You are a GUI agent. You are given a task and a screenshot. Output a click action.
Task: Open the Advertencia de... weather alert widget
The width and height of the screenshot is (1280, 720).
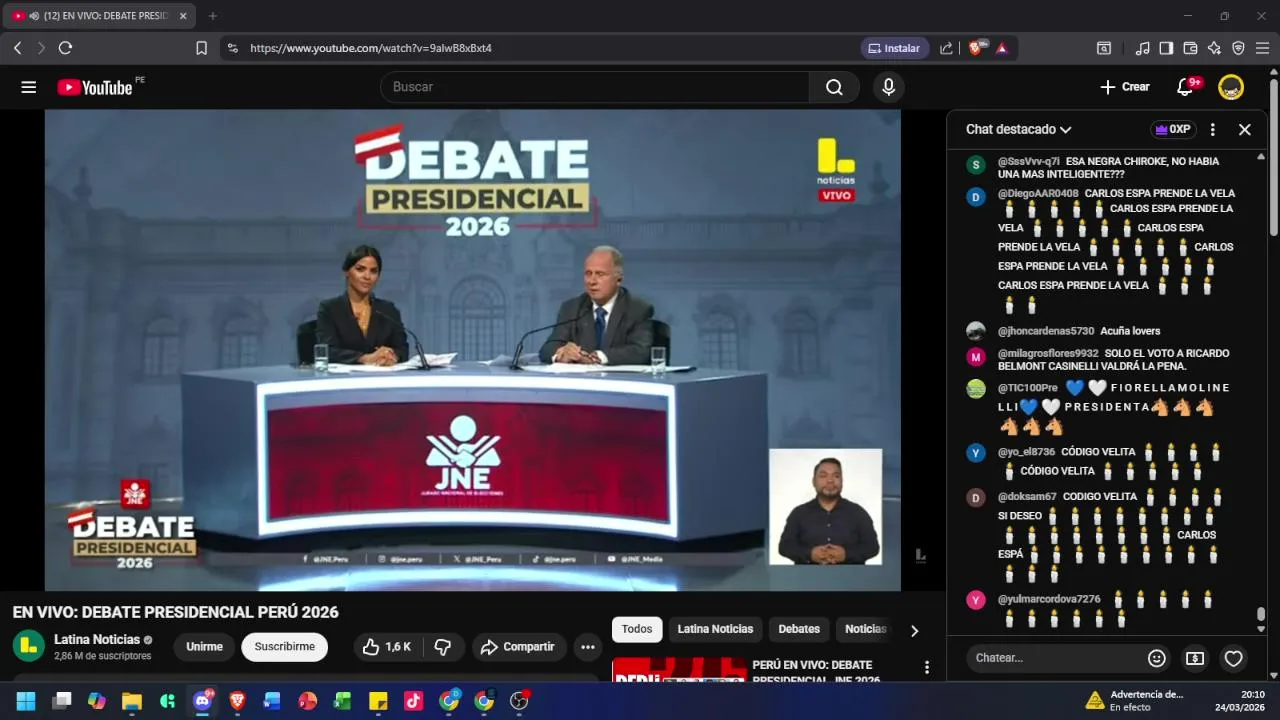point(1134,700)
